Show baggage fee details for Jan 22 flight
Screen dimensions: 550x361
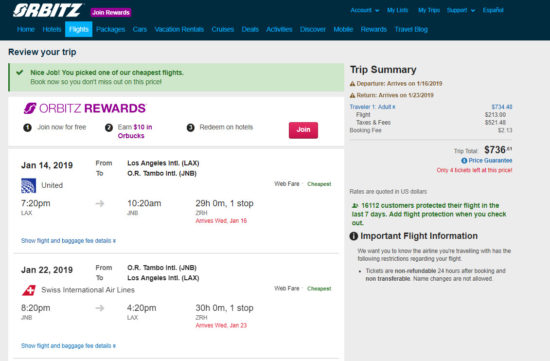[68, 346]
